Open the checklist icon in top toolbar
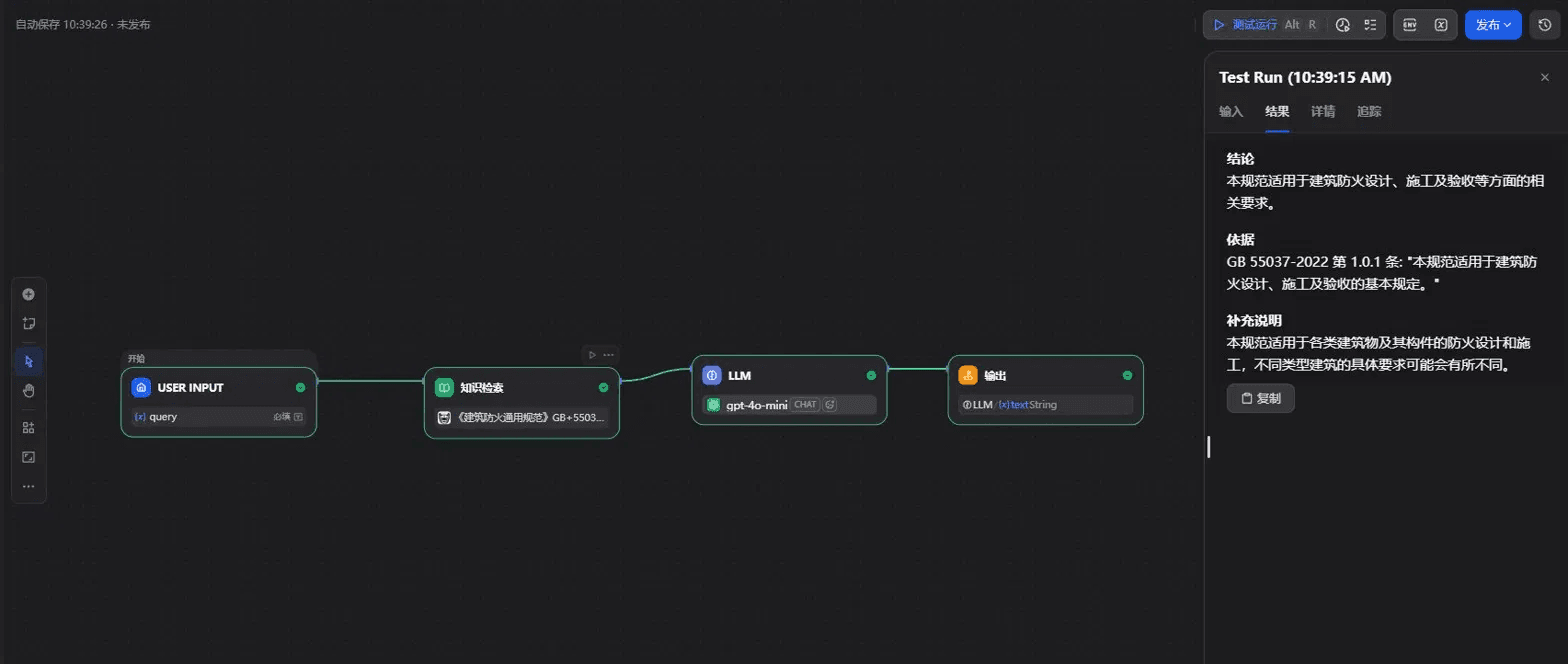 coord(1370,25)
